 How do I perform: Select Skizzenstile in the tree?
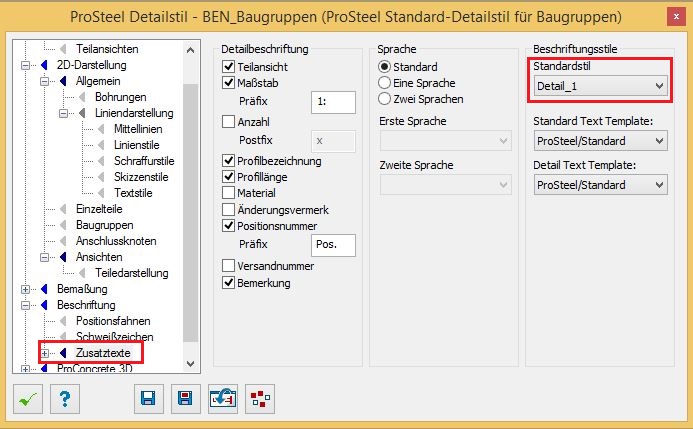(141, 177)
